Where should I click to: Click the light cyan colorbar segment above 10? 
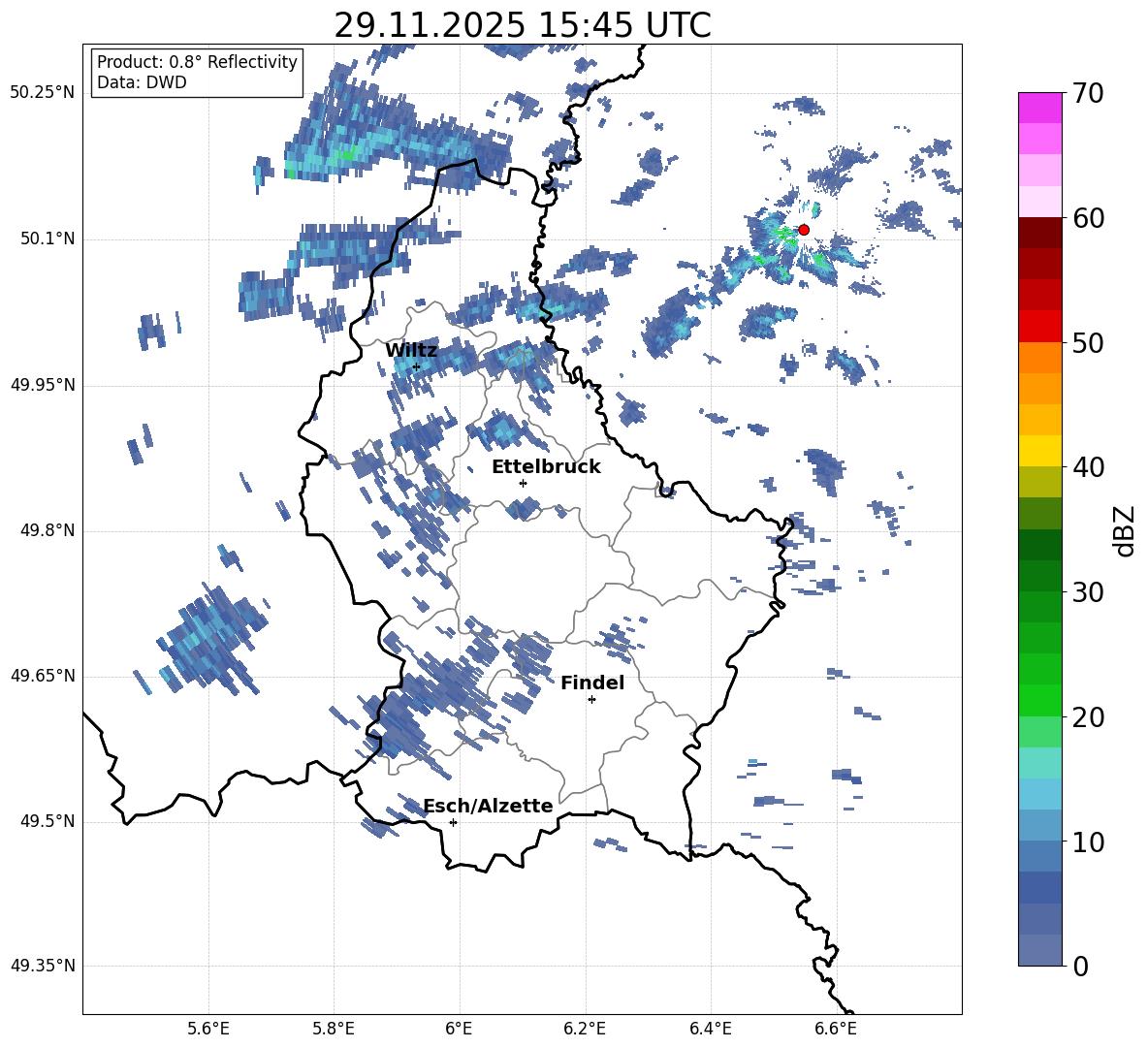coord(1040,795)
